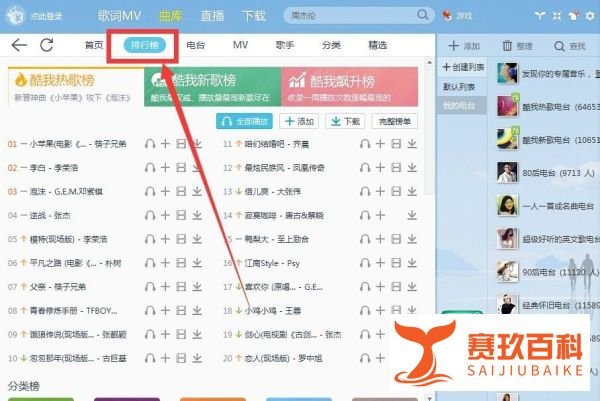Download 逆战 - 张杰 using its download icon

coord(197,215)
